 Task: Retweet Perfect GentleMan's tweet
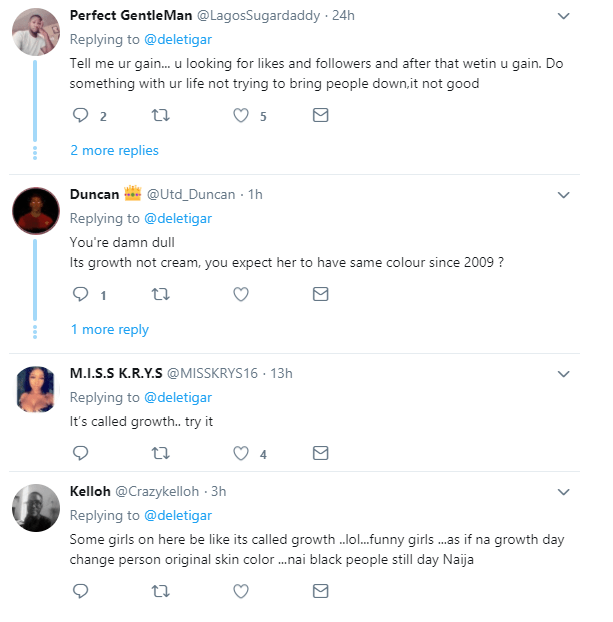click(x=160, y=116)
